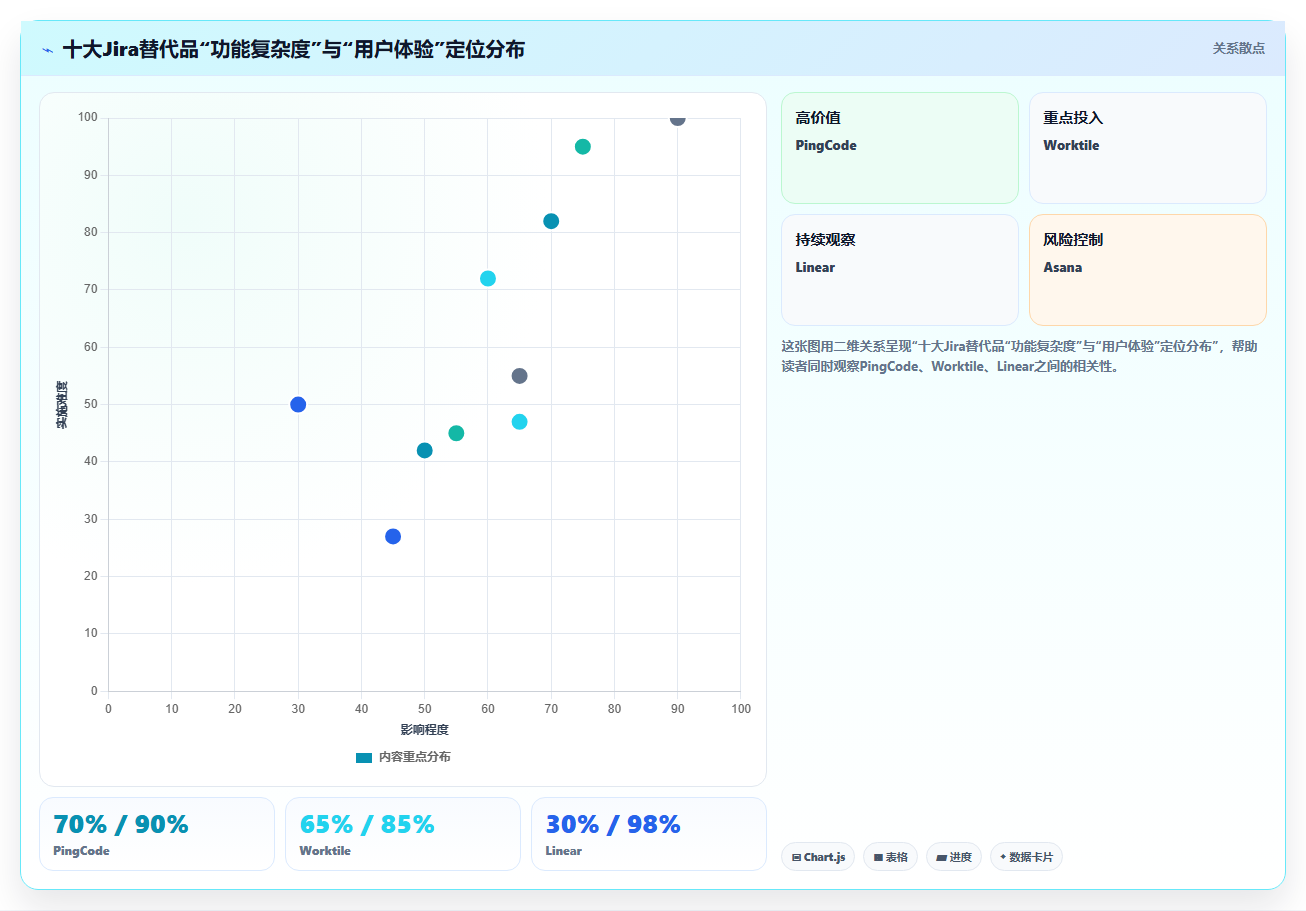The height and width of the screenshot is (911, 1306).
Task: Click the Chart.js tag
Action: pyautogui.click(x=818, y=857)
